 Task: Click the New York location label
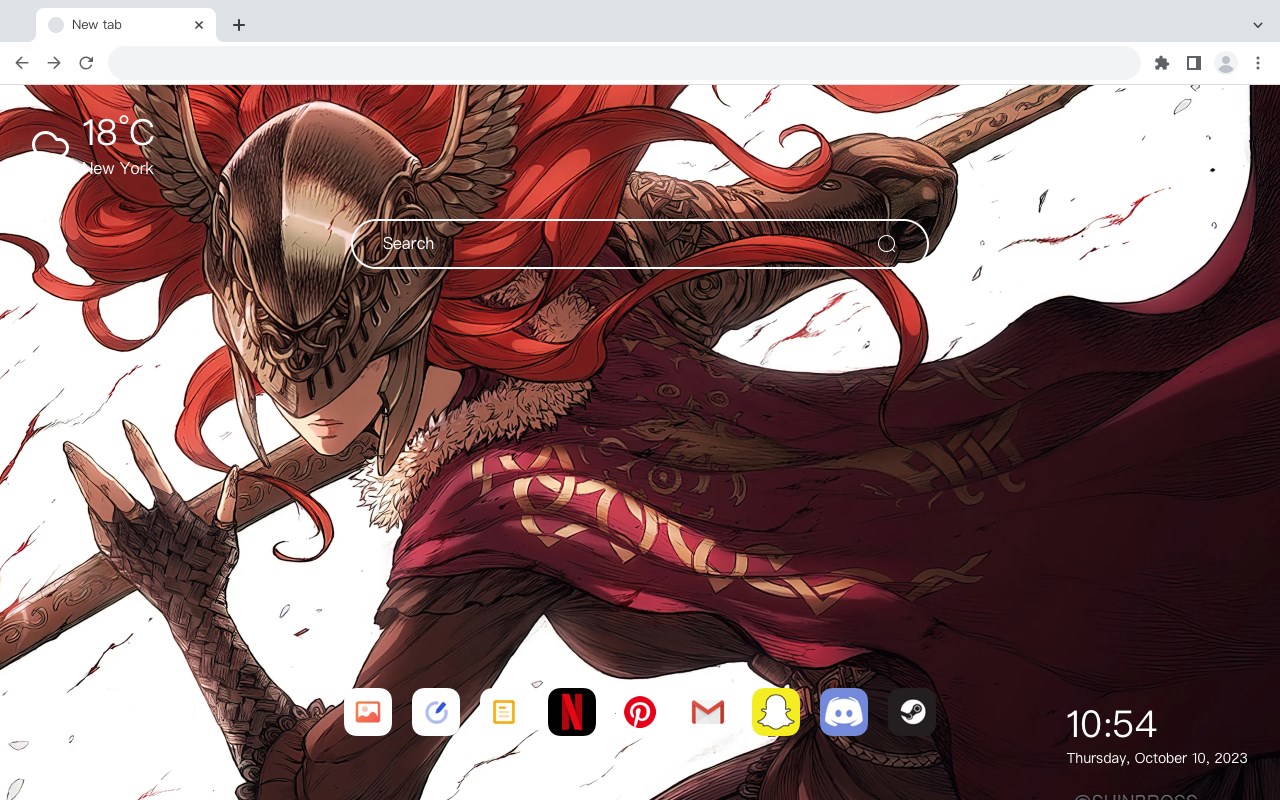118,169
